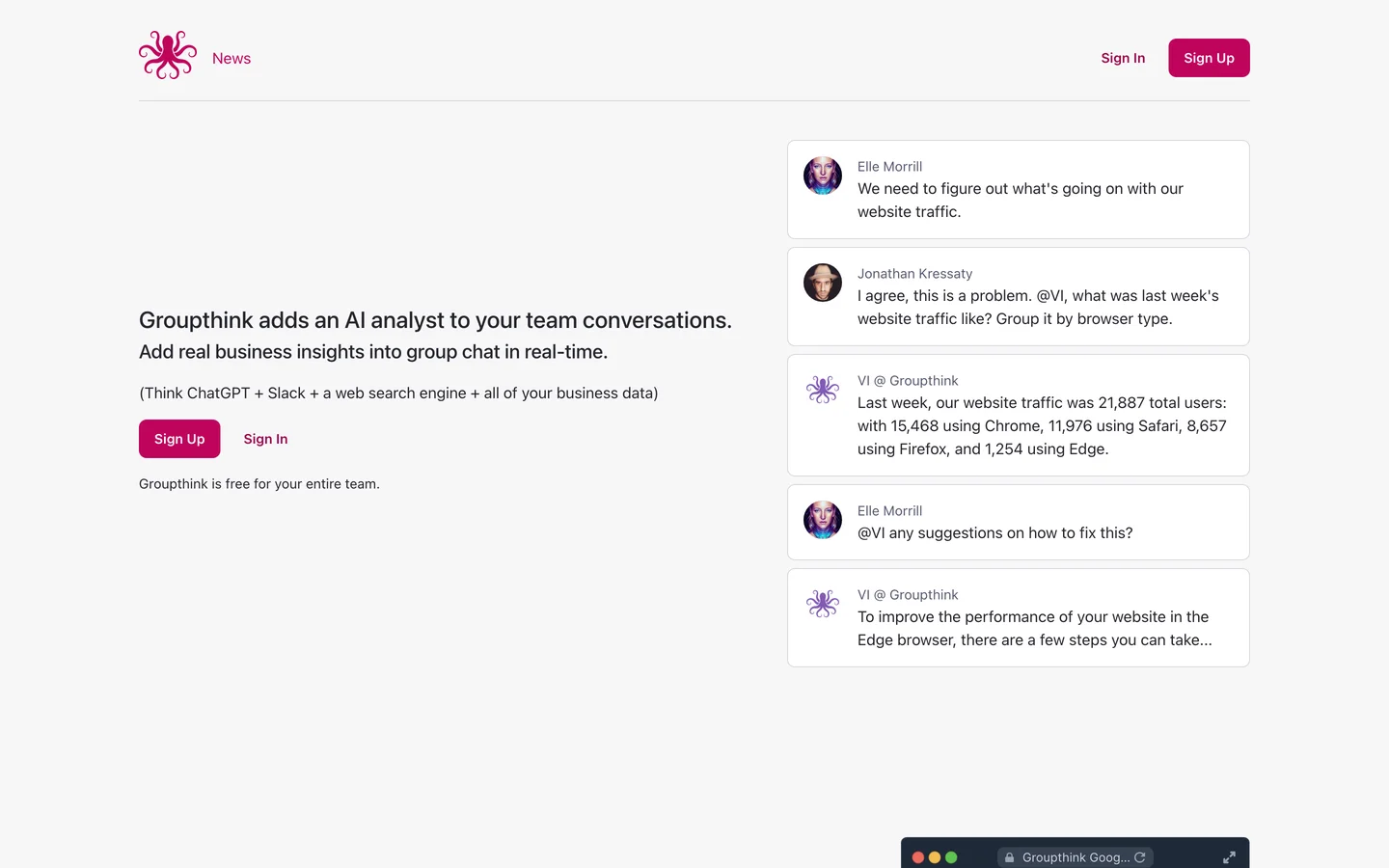This screenshot has height=868, width=1389.
Task: Click message 'Last week, our website traffic was 21,887'
Action: pyautogui.click(x=1042, y=426)
